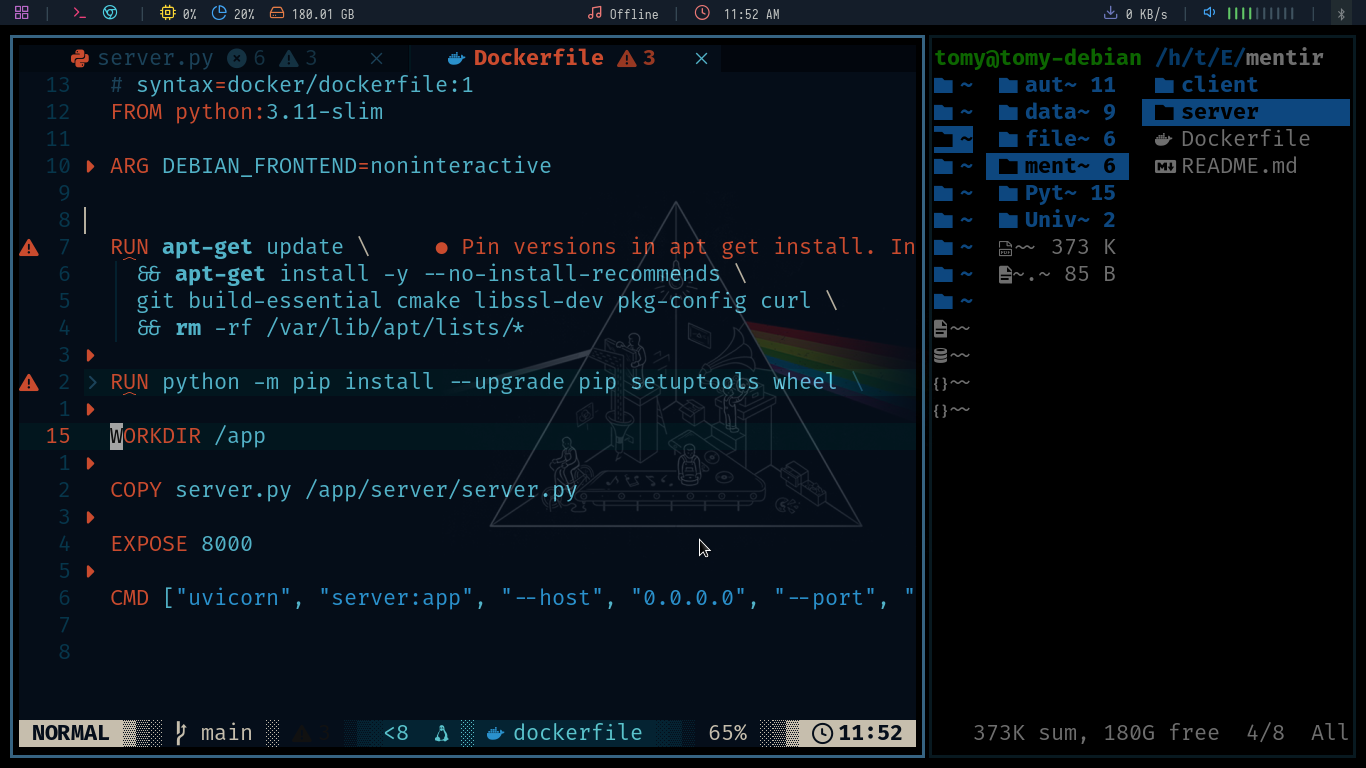The height and width of the screenshot is (768, 1366).
Task: Click the 'Pin versions in apt get install' diagnostic
Action: pos(676,247)
